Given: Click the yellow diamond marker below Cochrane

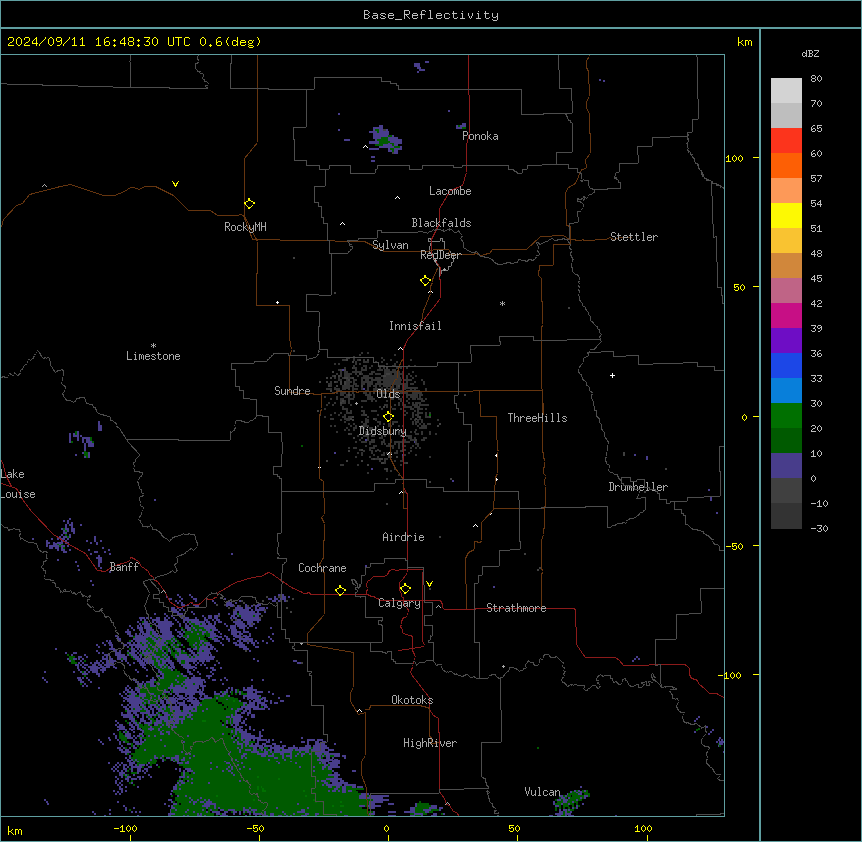Looking at the screenshot, I should (x=340, y=590).
